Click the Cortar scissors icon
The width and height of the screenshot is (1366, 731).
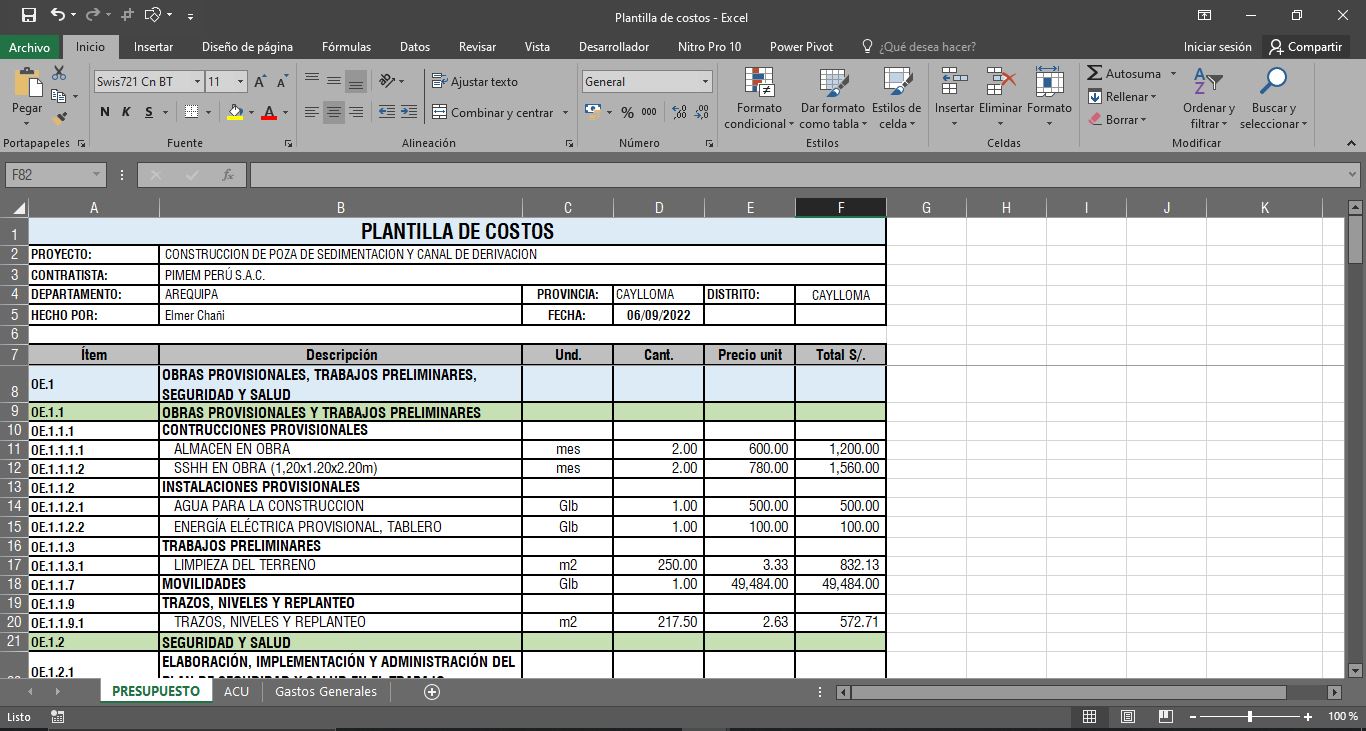point(59,73)
